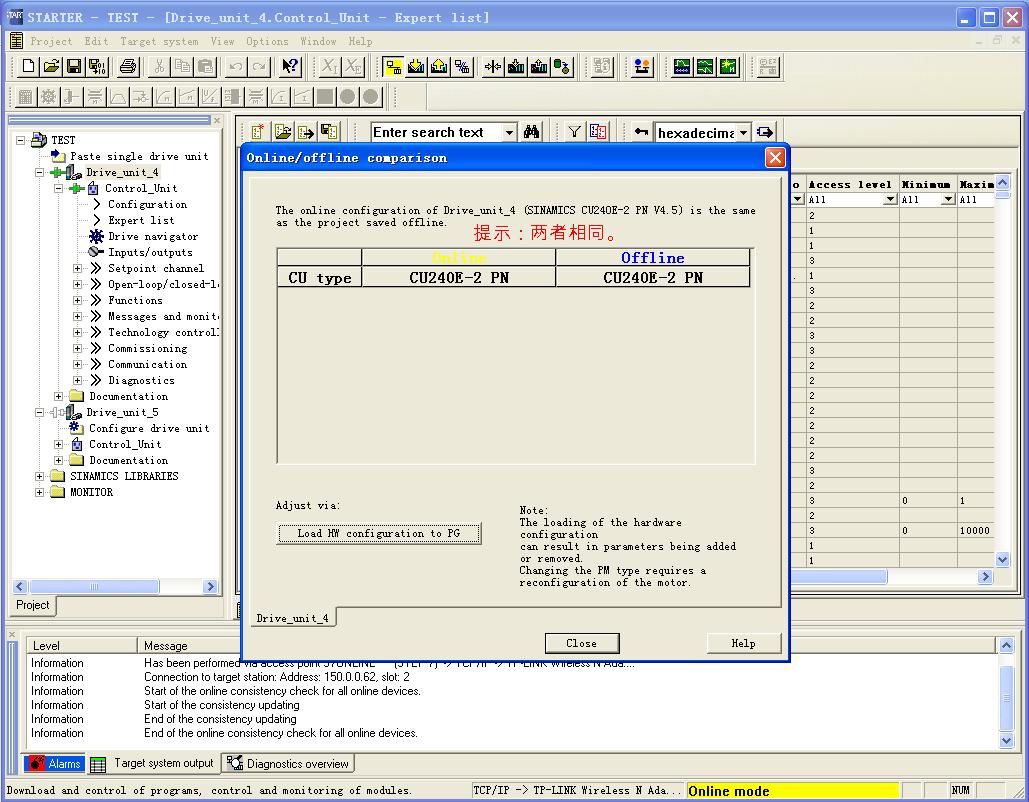The height and width of the screenshot is (802, 1029).
Task: Open the first green device trace icon
Action: (682, 66)
